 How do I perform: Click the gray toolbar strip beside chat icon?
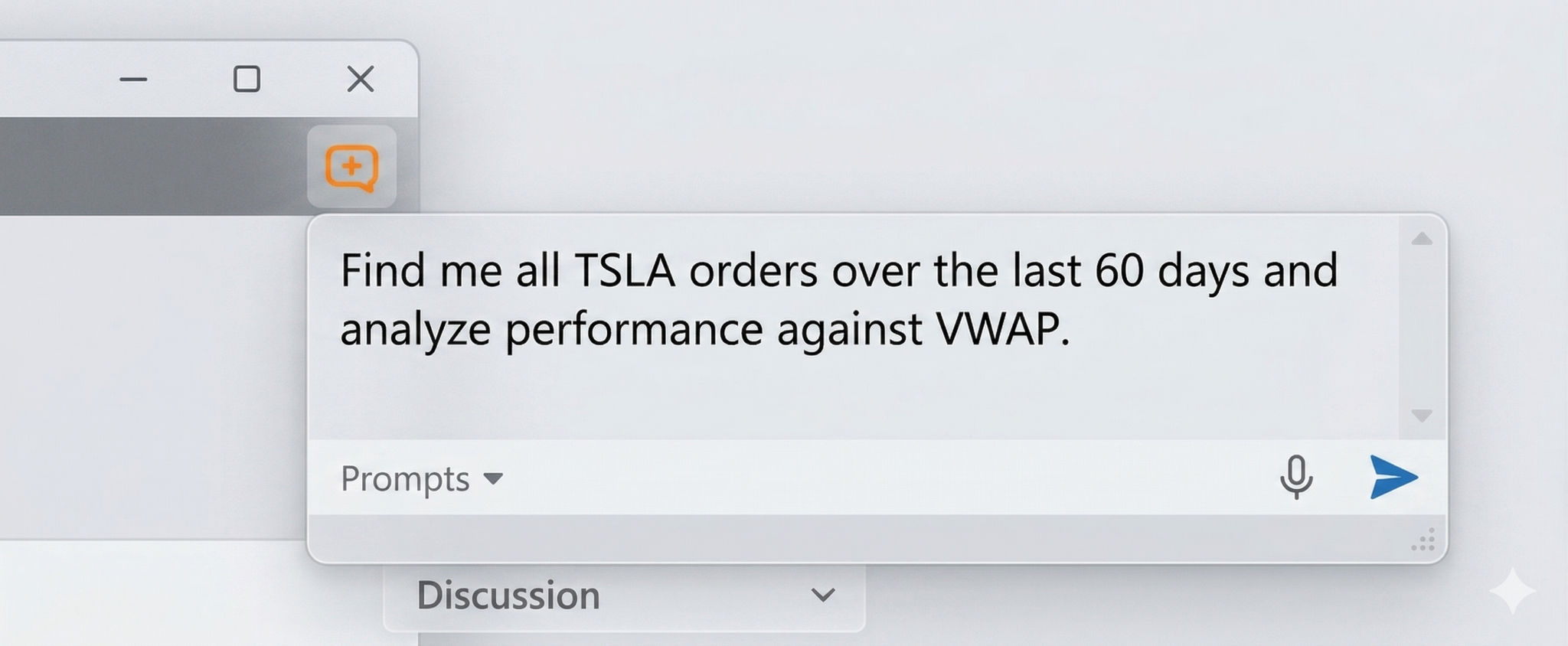tap(153, 166)
